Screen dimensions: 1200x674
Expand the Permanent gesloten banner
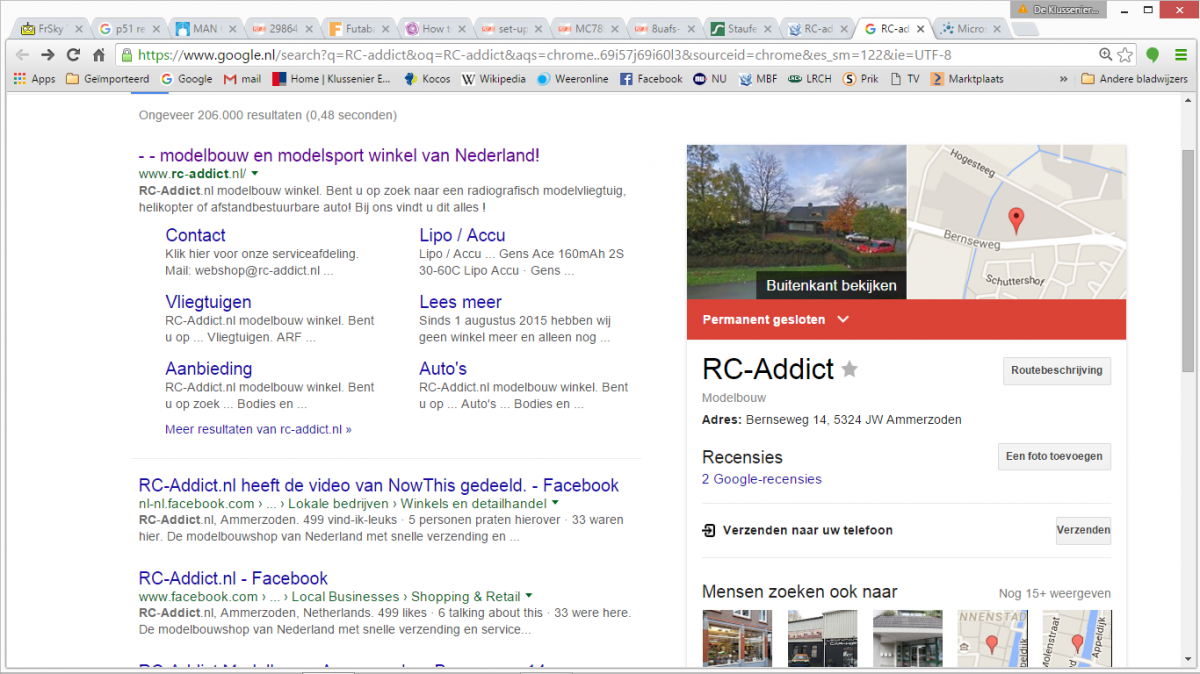tap(907, 319)
